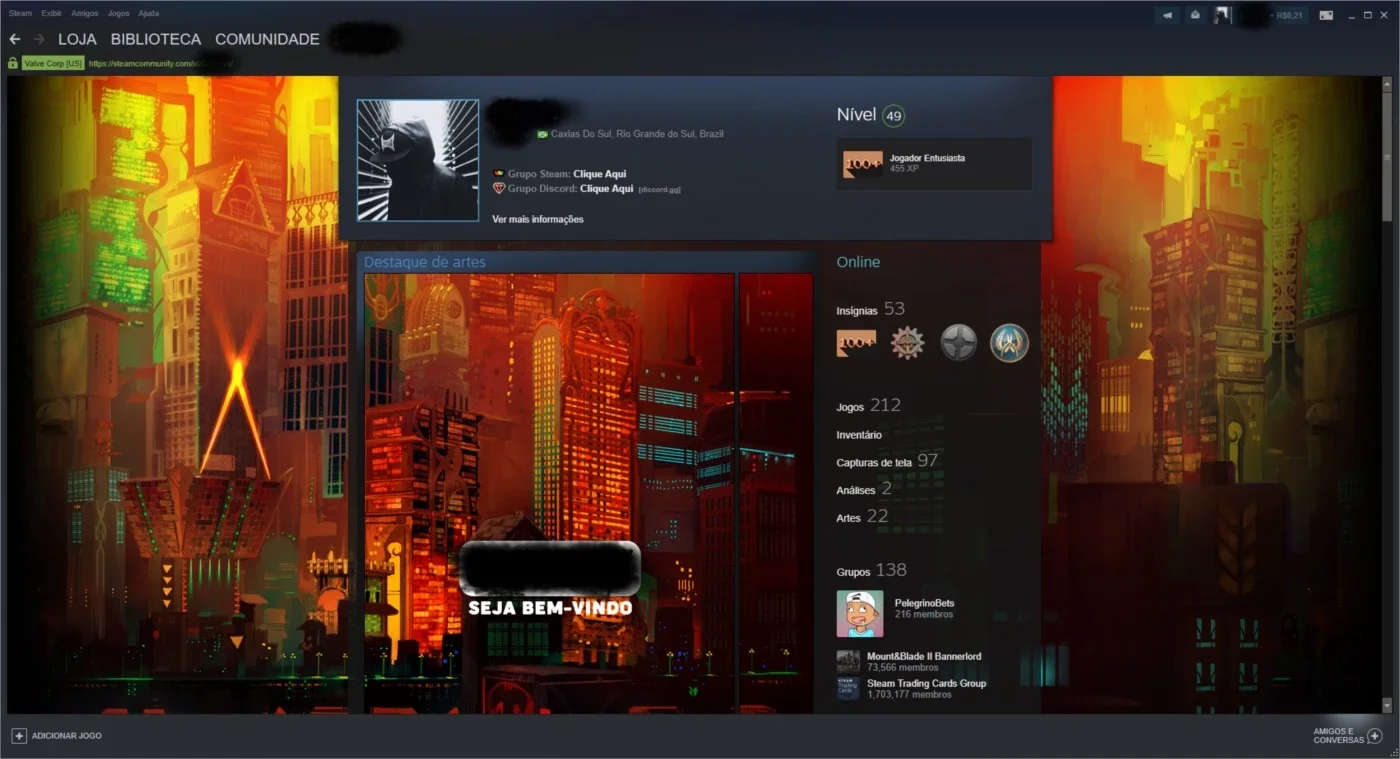Open the Insígnias 53 link
Screen dimensions: 1400x759
[870, 309]
